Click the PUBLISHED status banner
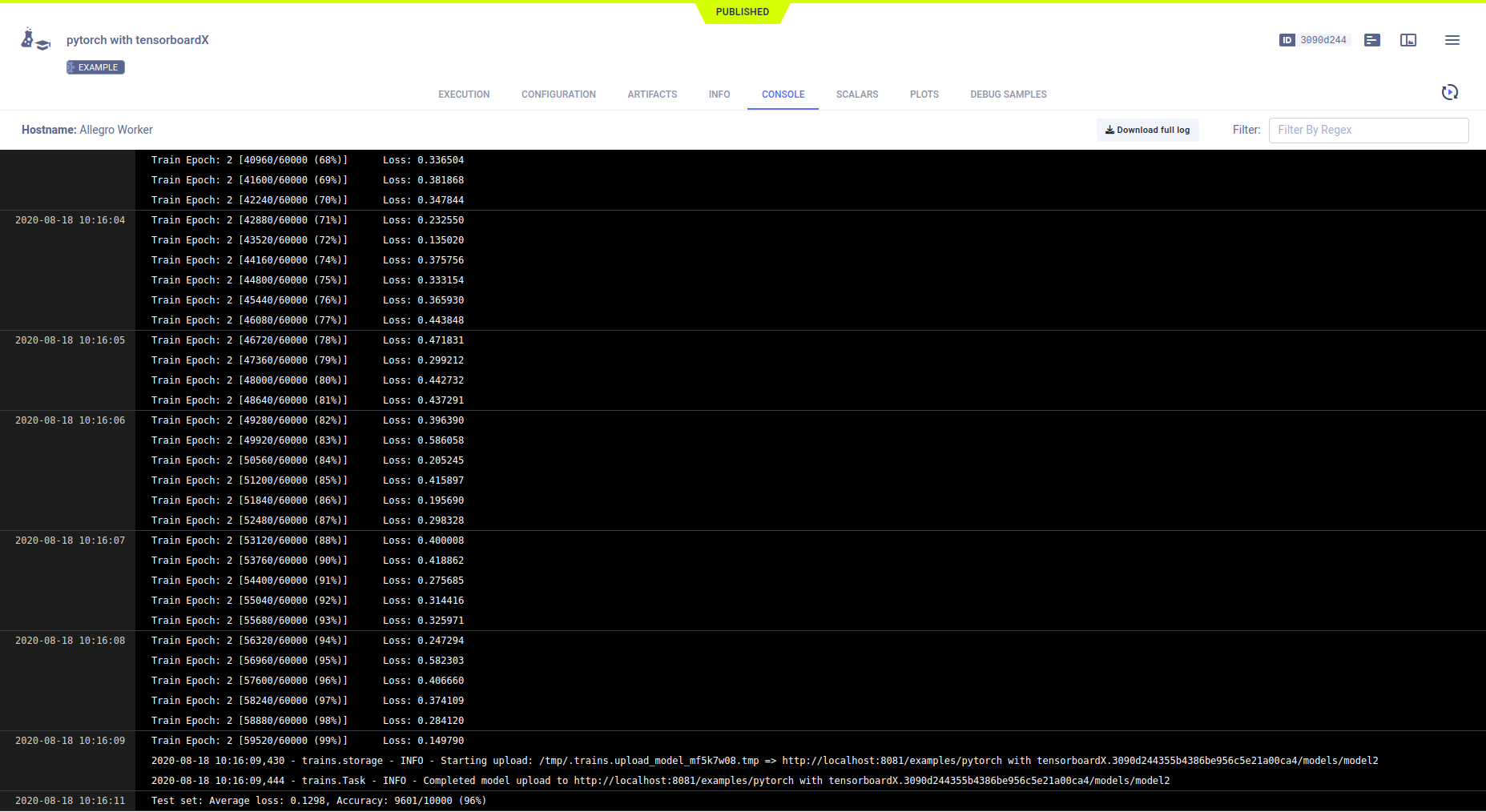The height and width of the screenshot is (812, 1486). click(x=742, y=12)
